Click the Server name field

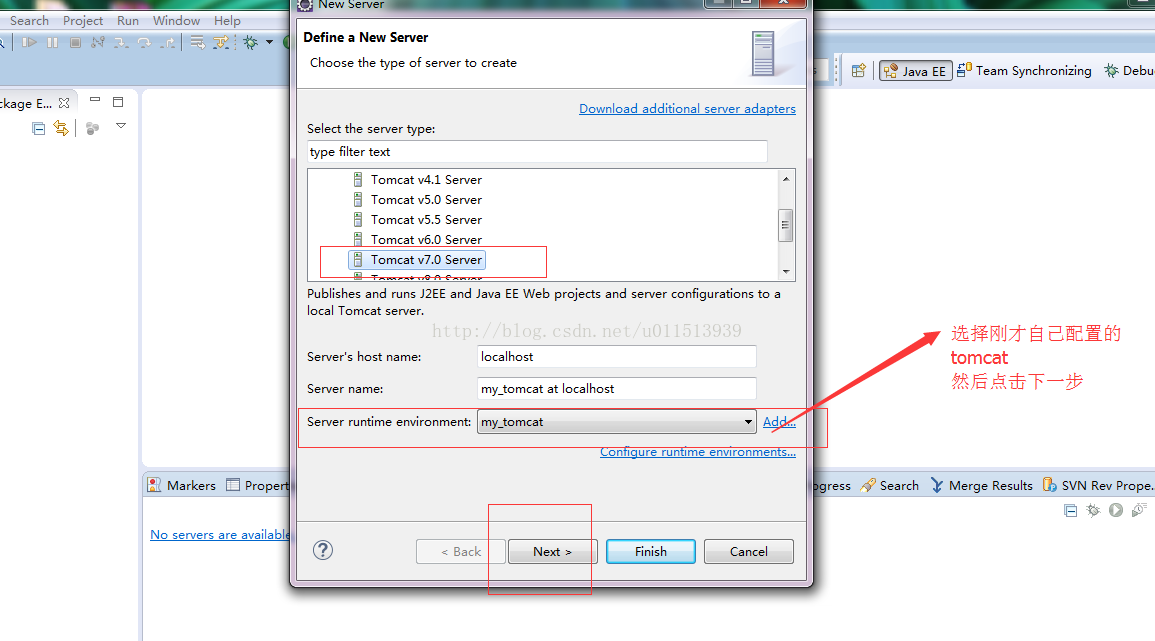[617, 389]
